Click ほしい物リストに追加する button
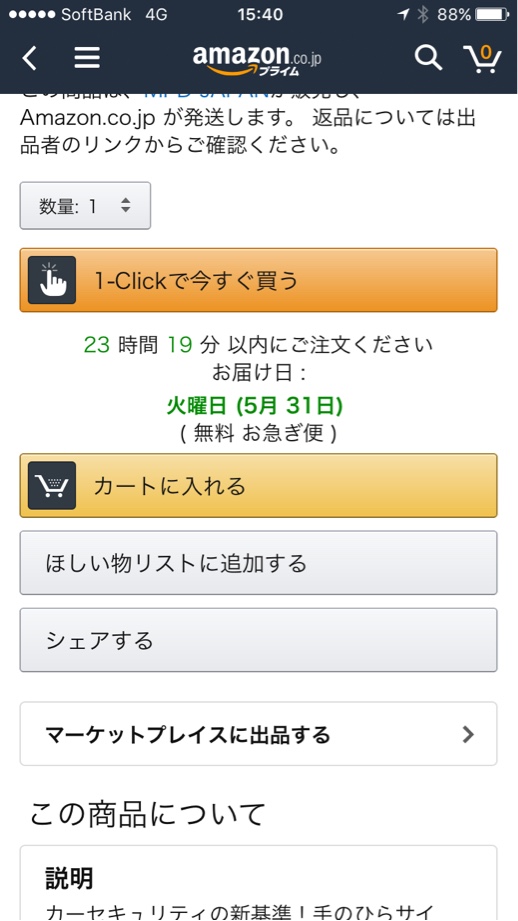 (x=258, y=563)
